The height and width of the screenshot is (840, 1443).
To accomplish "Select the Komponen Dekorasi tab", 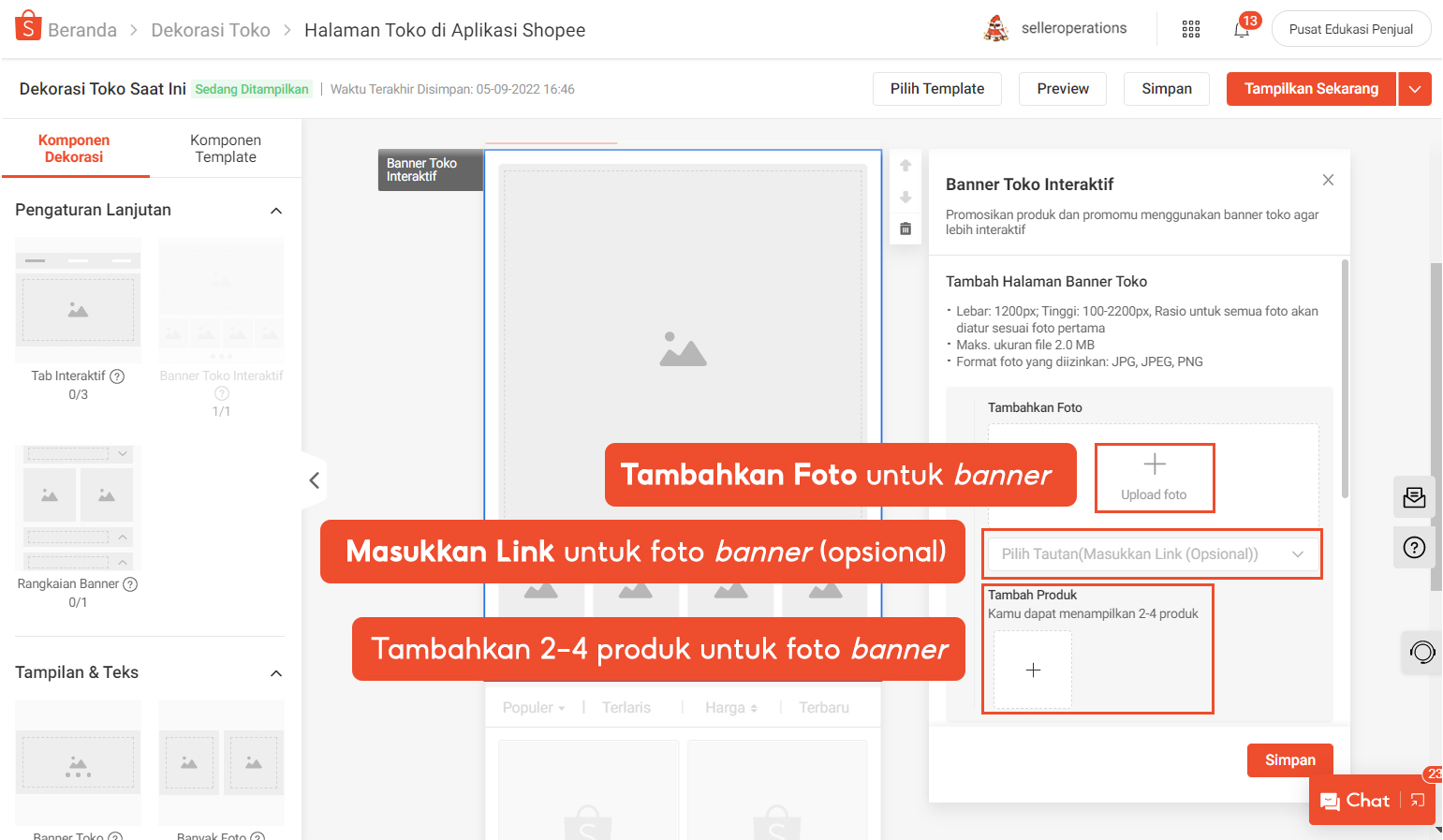I will (x=74, y=149).
